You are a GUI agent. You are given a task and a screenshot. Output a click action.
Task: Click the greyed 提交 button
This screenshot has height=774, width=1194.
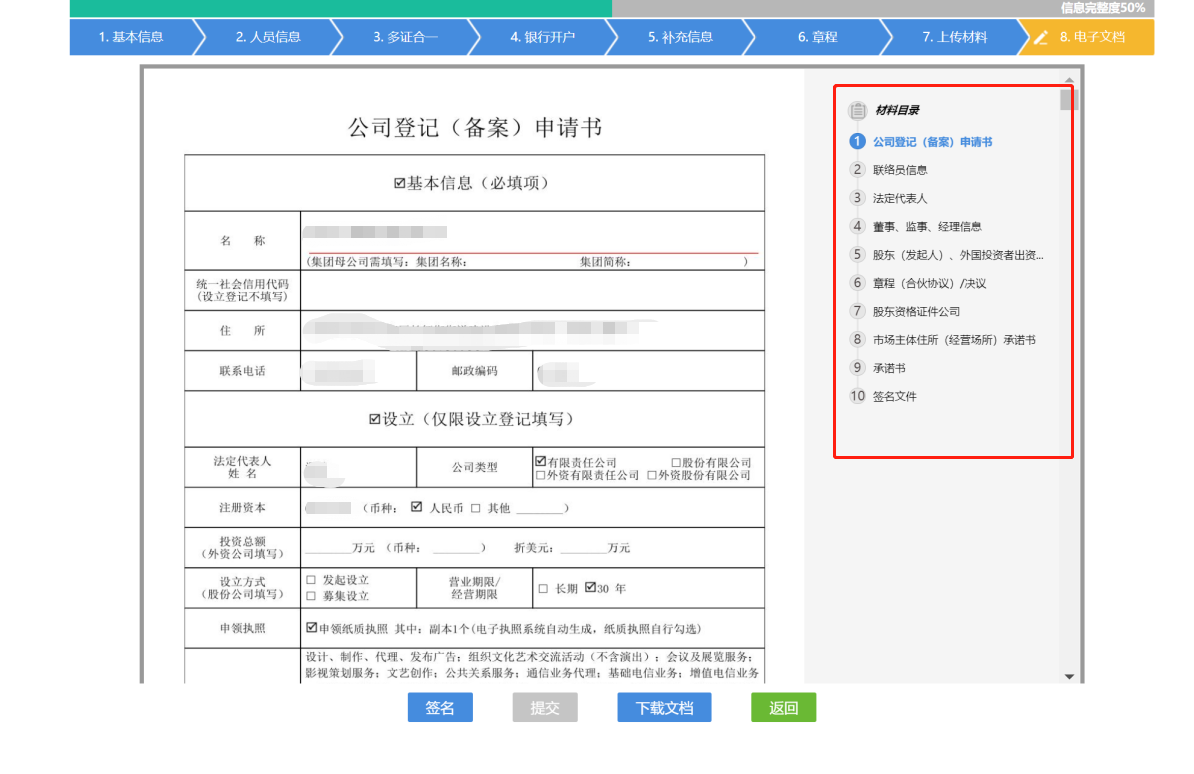[544, 708]
